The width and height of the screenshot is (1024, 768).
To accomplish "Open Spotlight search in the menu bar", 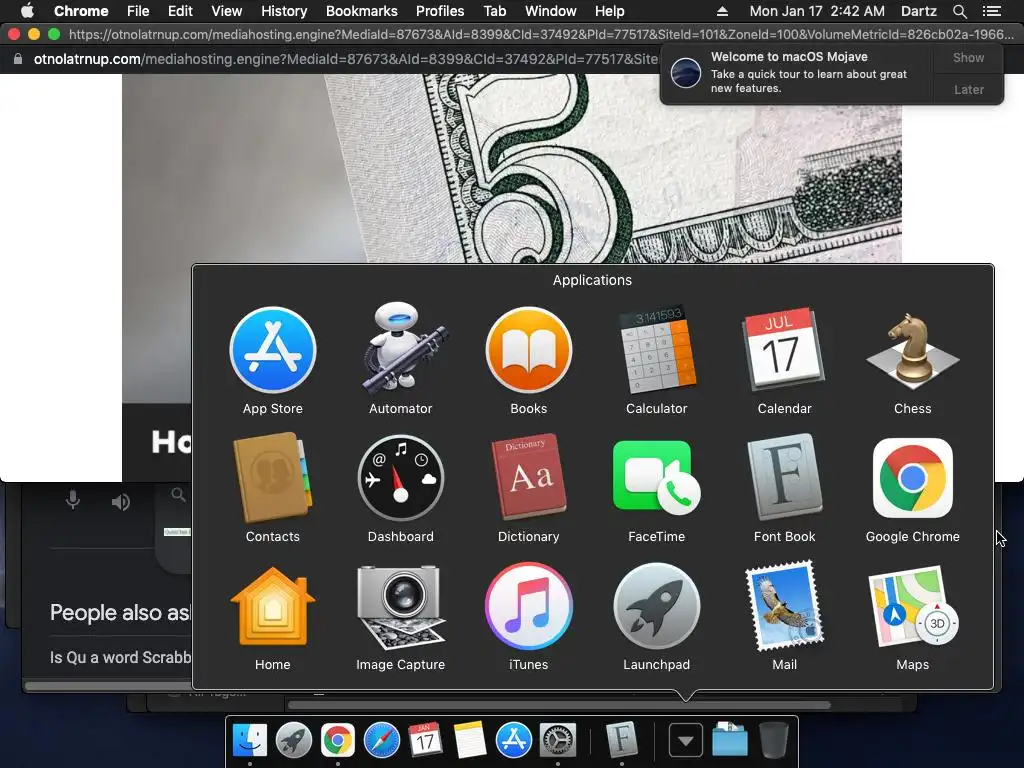I will click(959, 11).
